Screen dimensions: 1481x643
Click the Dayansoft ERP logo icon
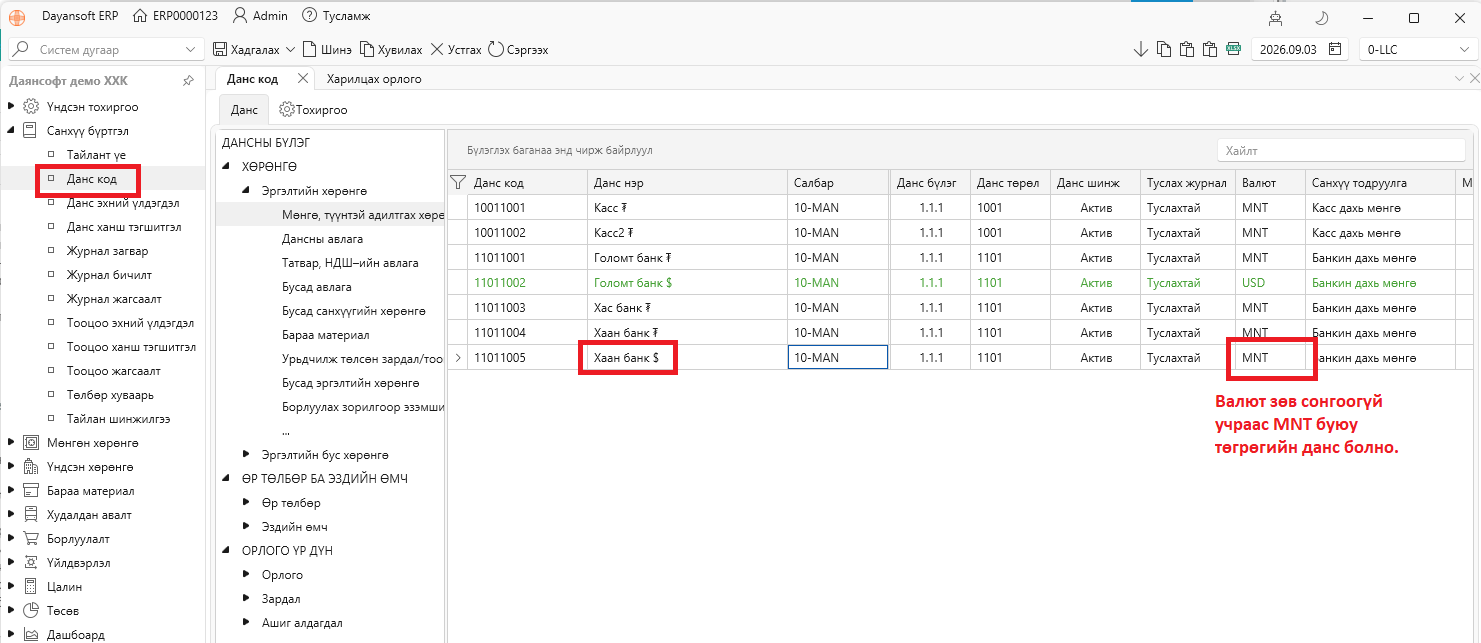pyautogui.click(x=17, y=16)
